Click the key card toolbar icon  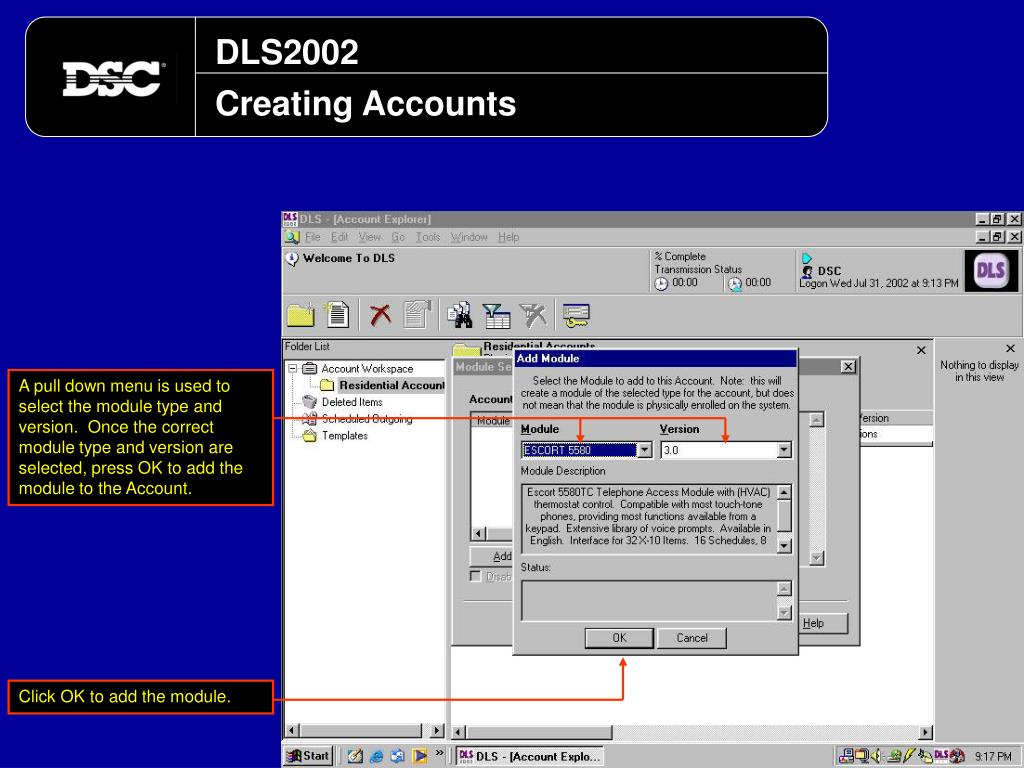[x=576, y=315]
